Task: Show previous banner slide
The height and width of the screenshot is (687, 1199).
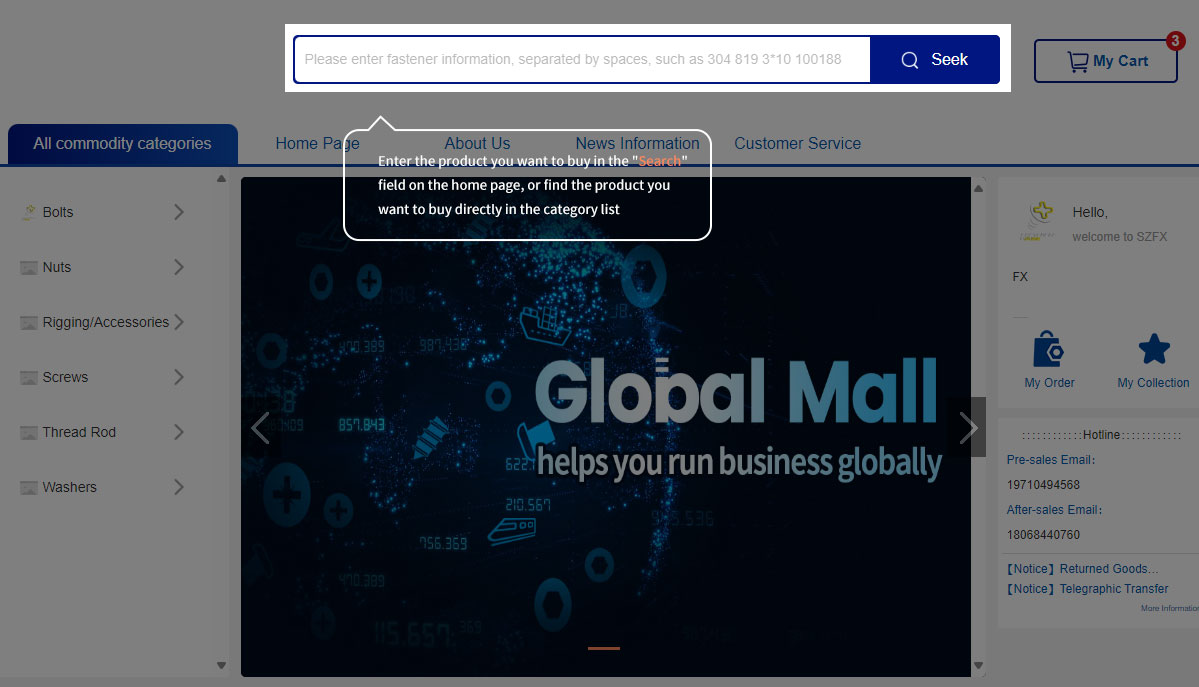Action: (260, 428)
